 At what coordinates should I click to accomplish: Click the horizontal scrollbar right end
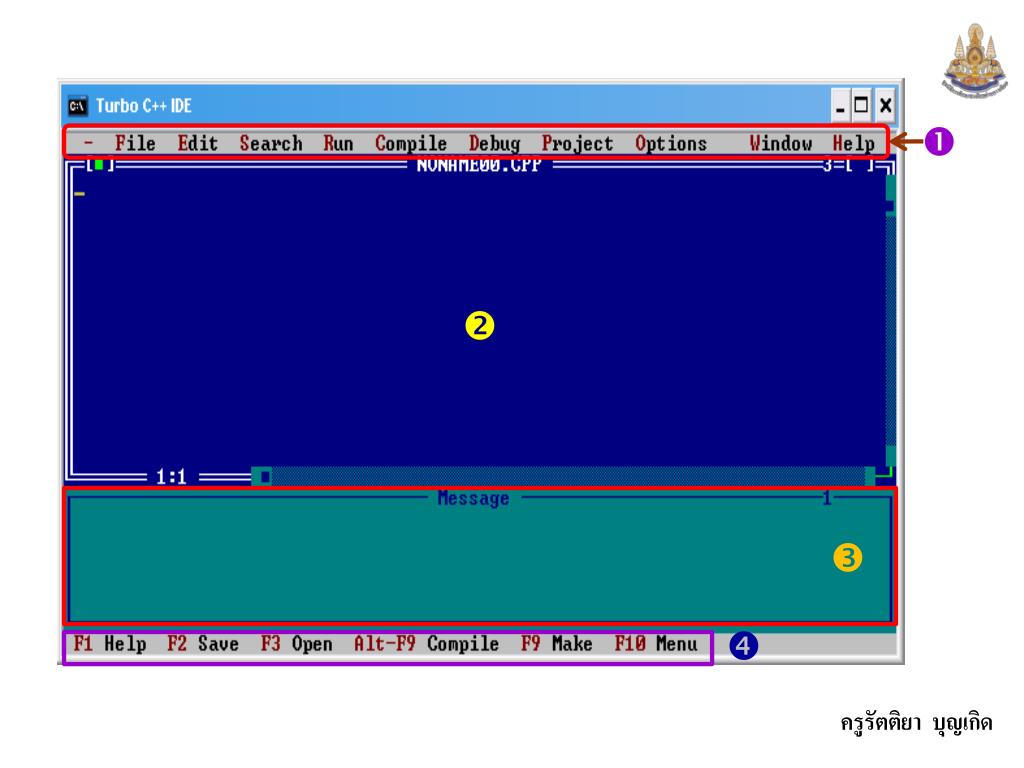click(871, 476)
